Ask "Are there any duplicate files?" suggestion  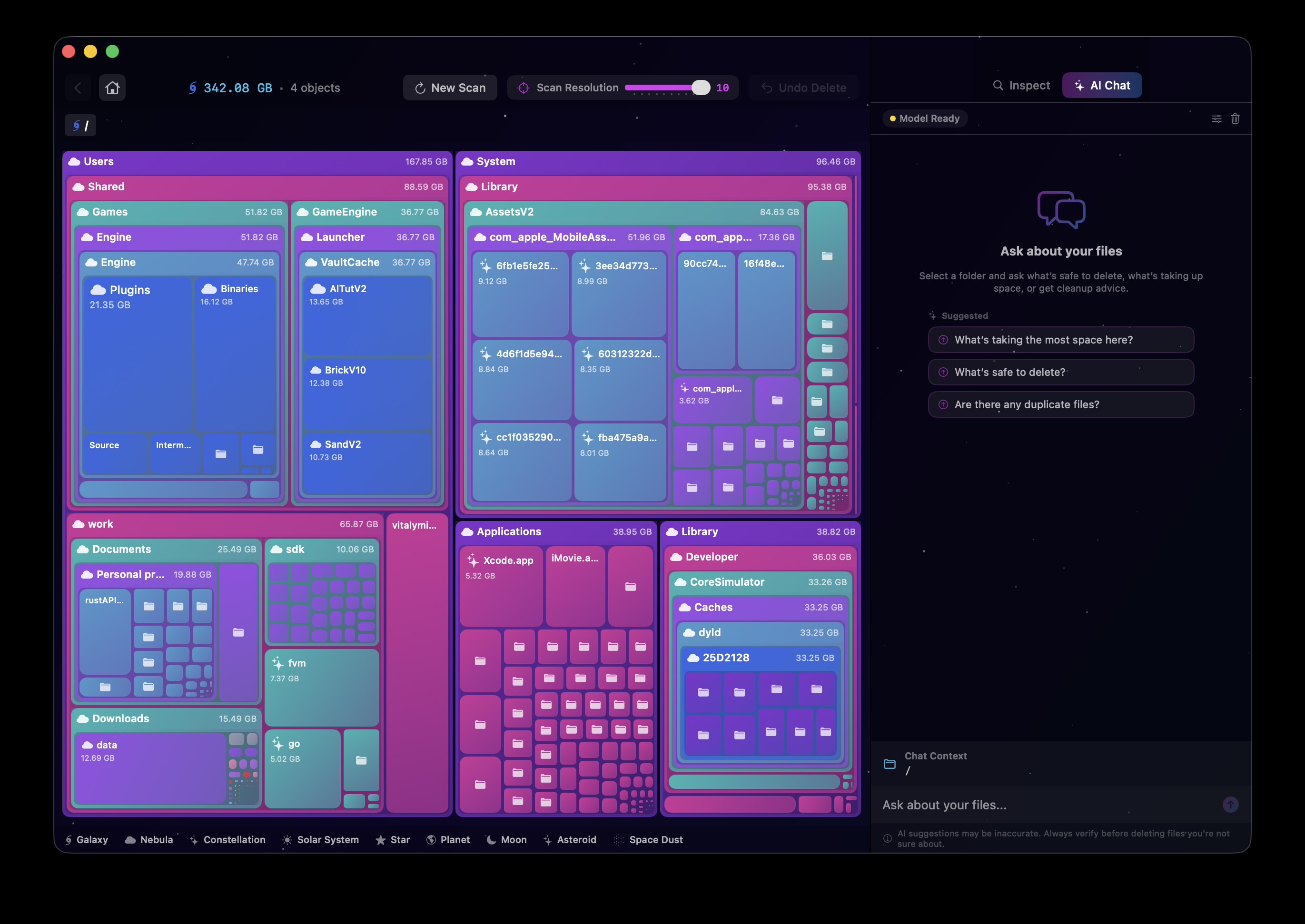[x=1060, y=404]
